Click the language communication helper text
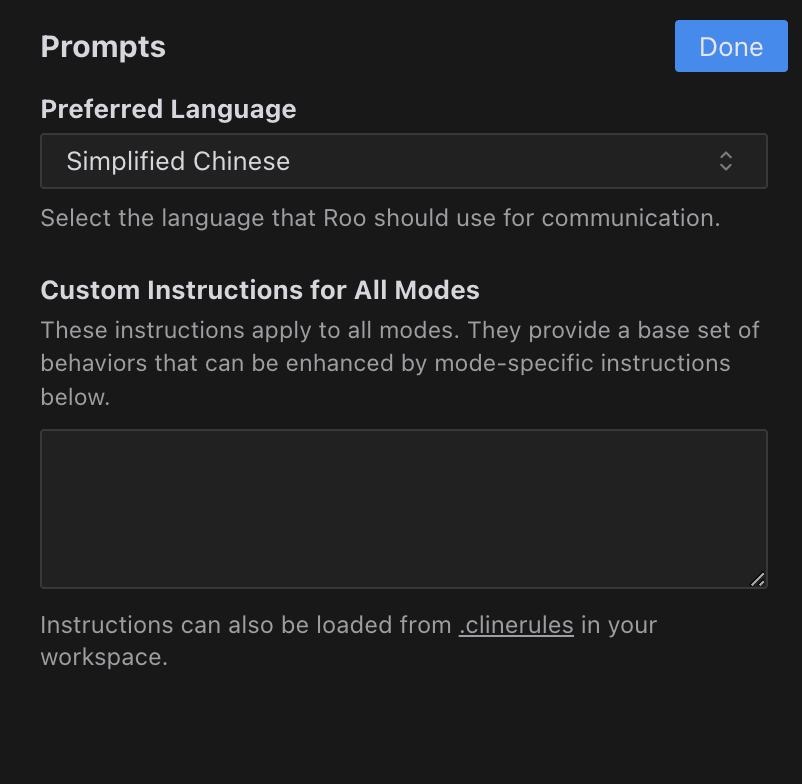The height and width of the screenshot is (784, 802). (380, 217)
